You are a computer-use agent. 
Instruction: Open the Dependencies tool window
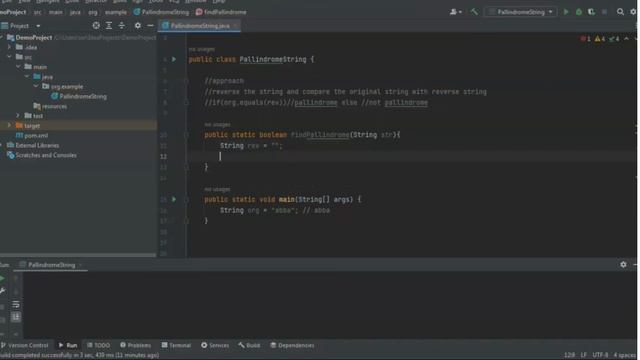coord(292,345)
